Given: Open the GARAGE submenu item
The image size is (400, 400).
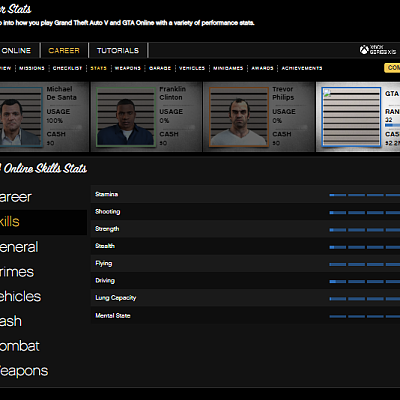Looking at the screenshot, I should click(x=160, y=68).
